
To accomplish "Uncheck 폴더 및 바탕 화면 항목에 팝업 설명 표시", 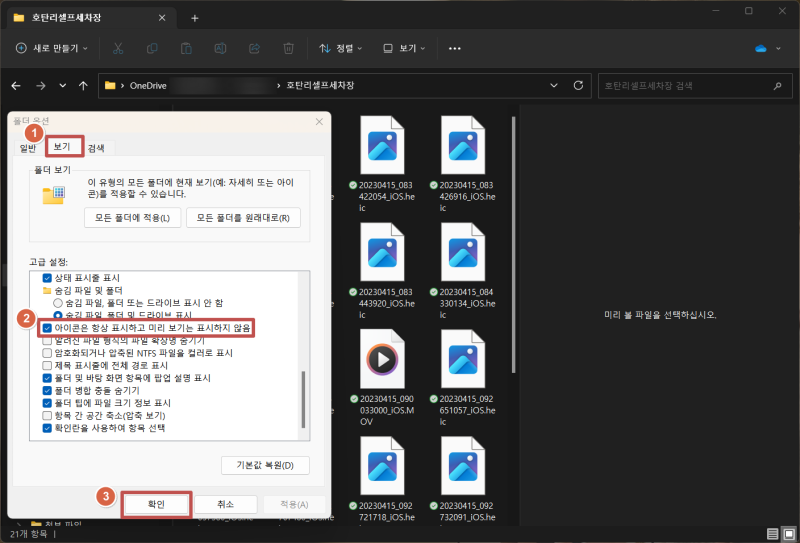I will (x=47, y=378).
